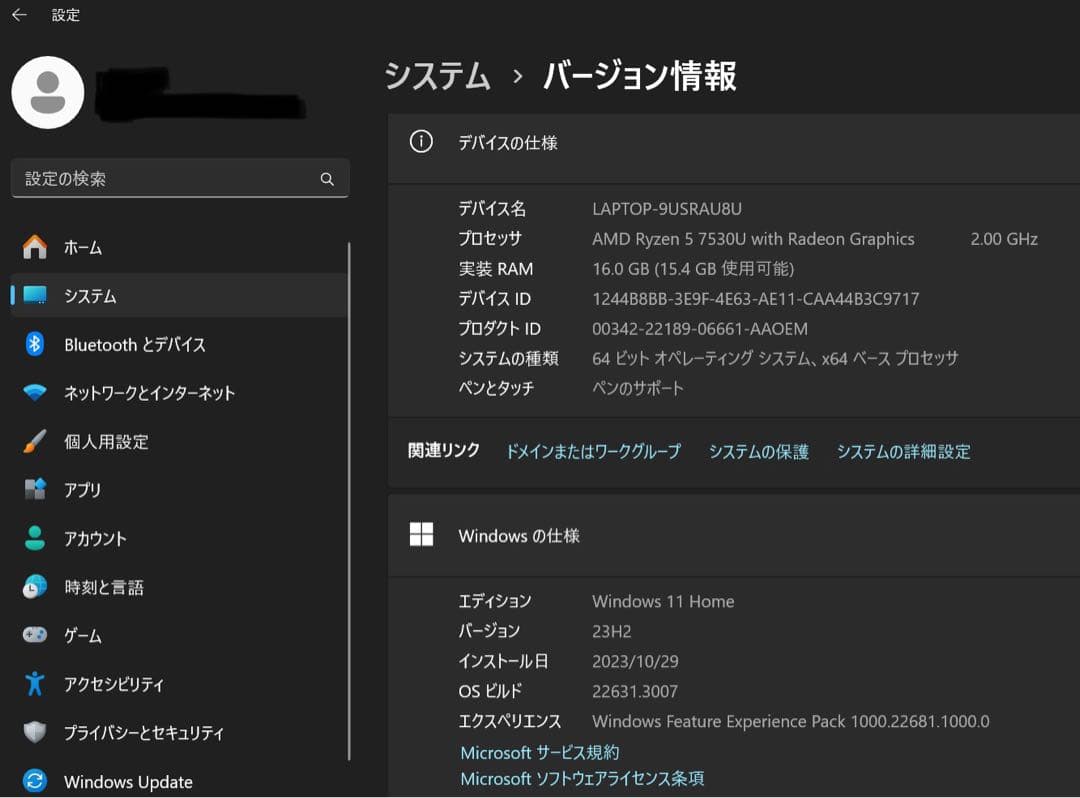
Task: Click the ドメインまたはワークグループ link
Action: (594, 451)
